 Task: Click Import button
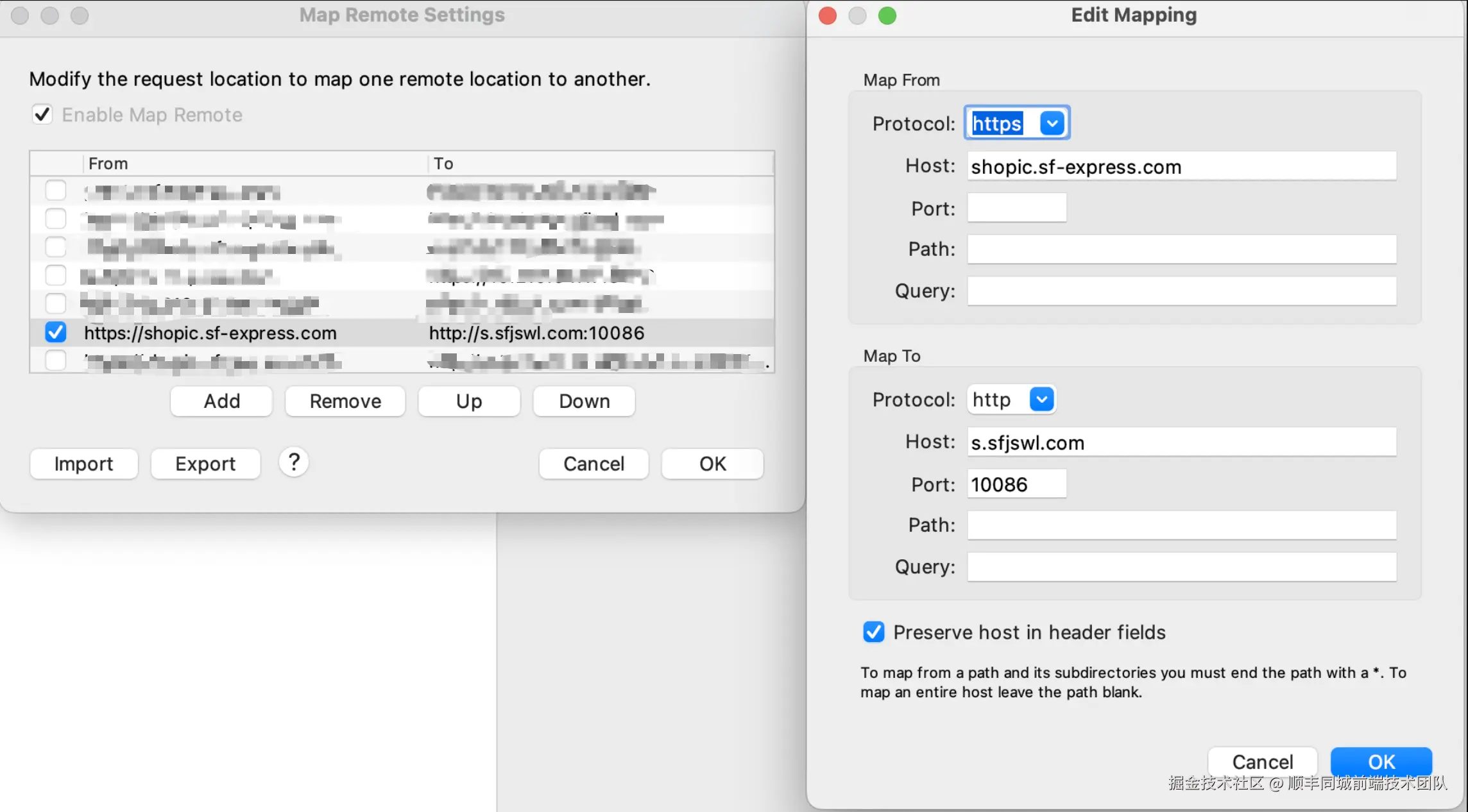pyautogui.click(x=83, y=464)
